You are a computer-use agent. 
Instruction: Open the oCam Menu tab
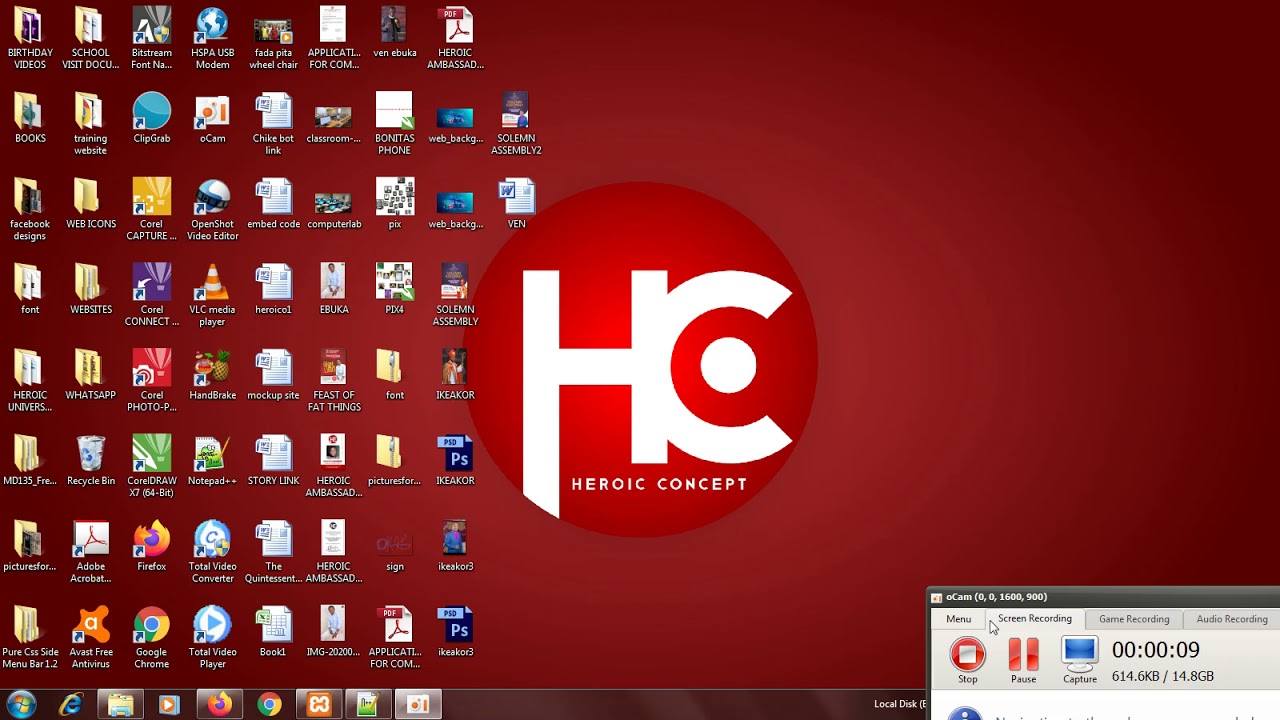coord(958,619)
